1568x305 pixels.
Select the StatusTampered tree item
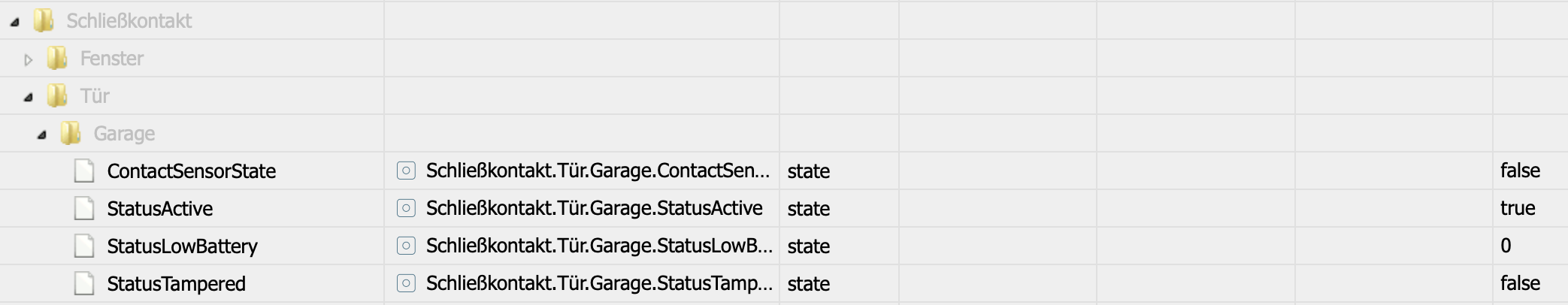pyautogui.click(x=176, y=284)
